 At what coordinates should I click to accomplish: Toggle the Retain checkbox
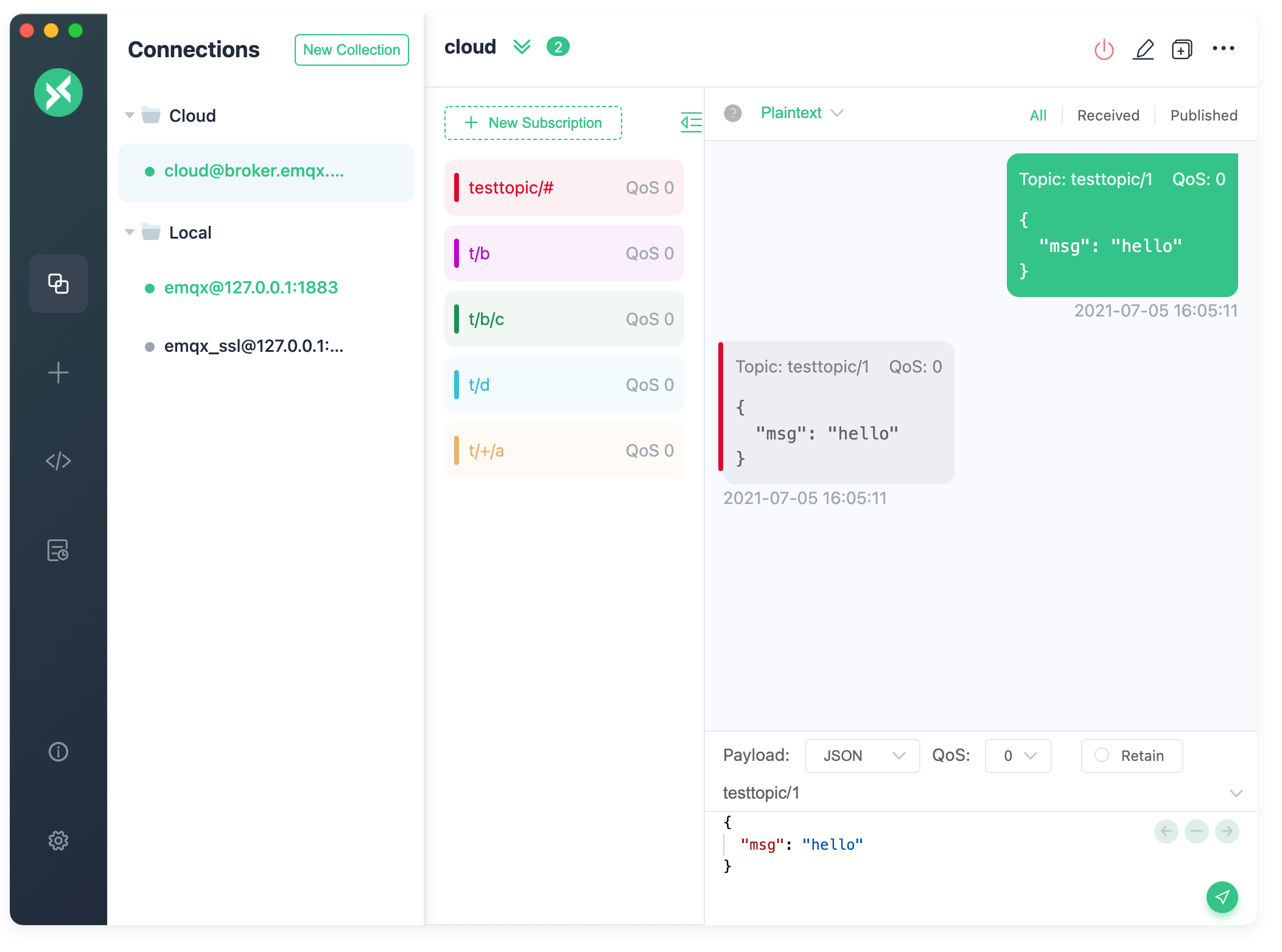[x=1102, y=756]
